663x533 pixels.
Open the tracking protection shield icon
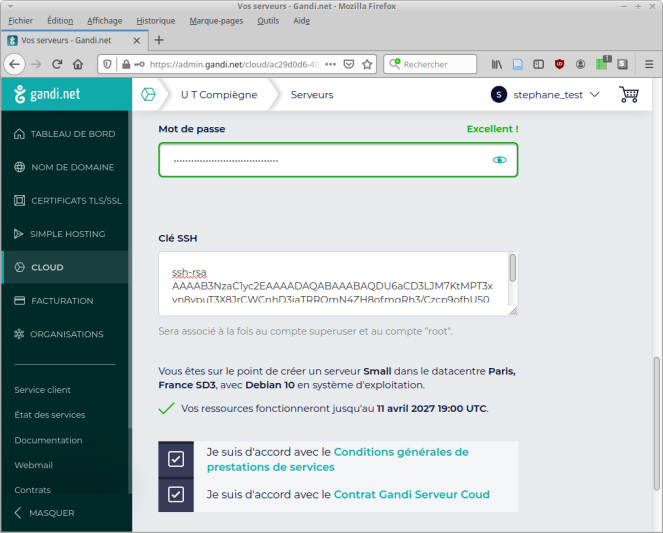[x=107, y=64]
